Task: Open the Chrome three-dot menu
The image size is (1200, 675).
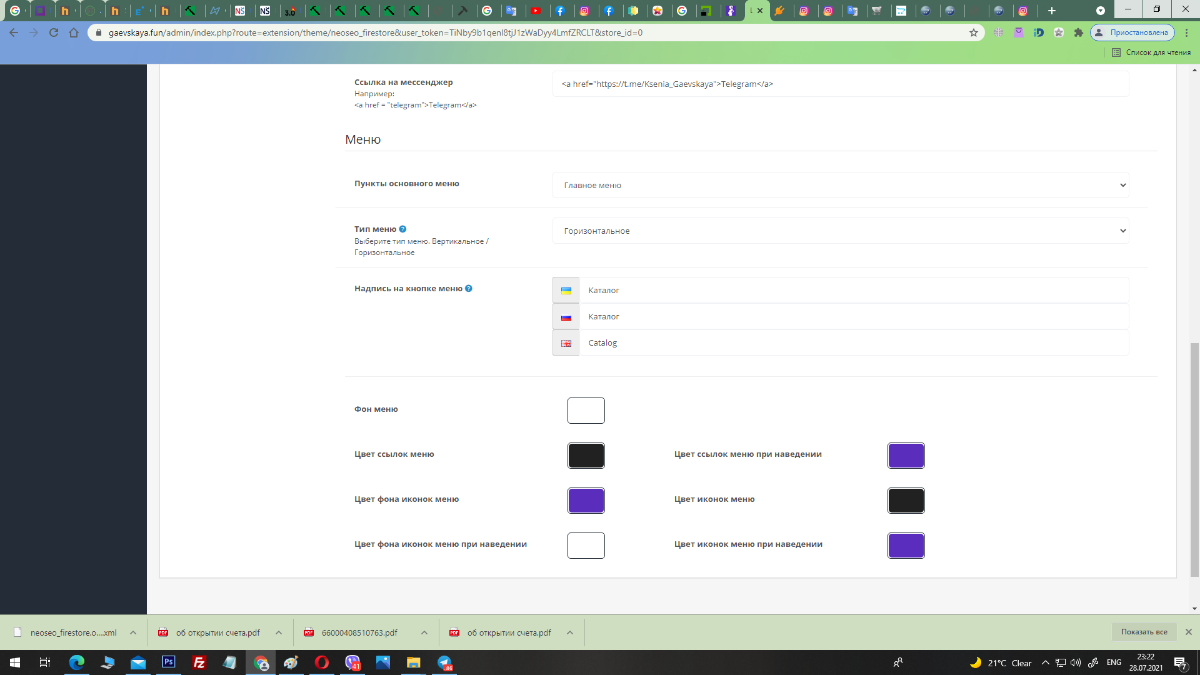Action: [x=1186, y=32]
